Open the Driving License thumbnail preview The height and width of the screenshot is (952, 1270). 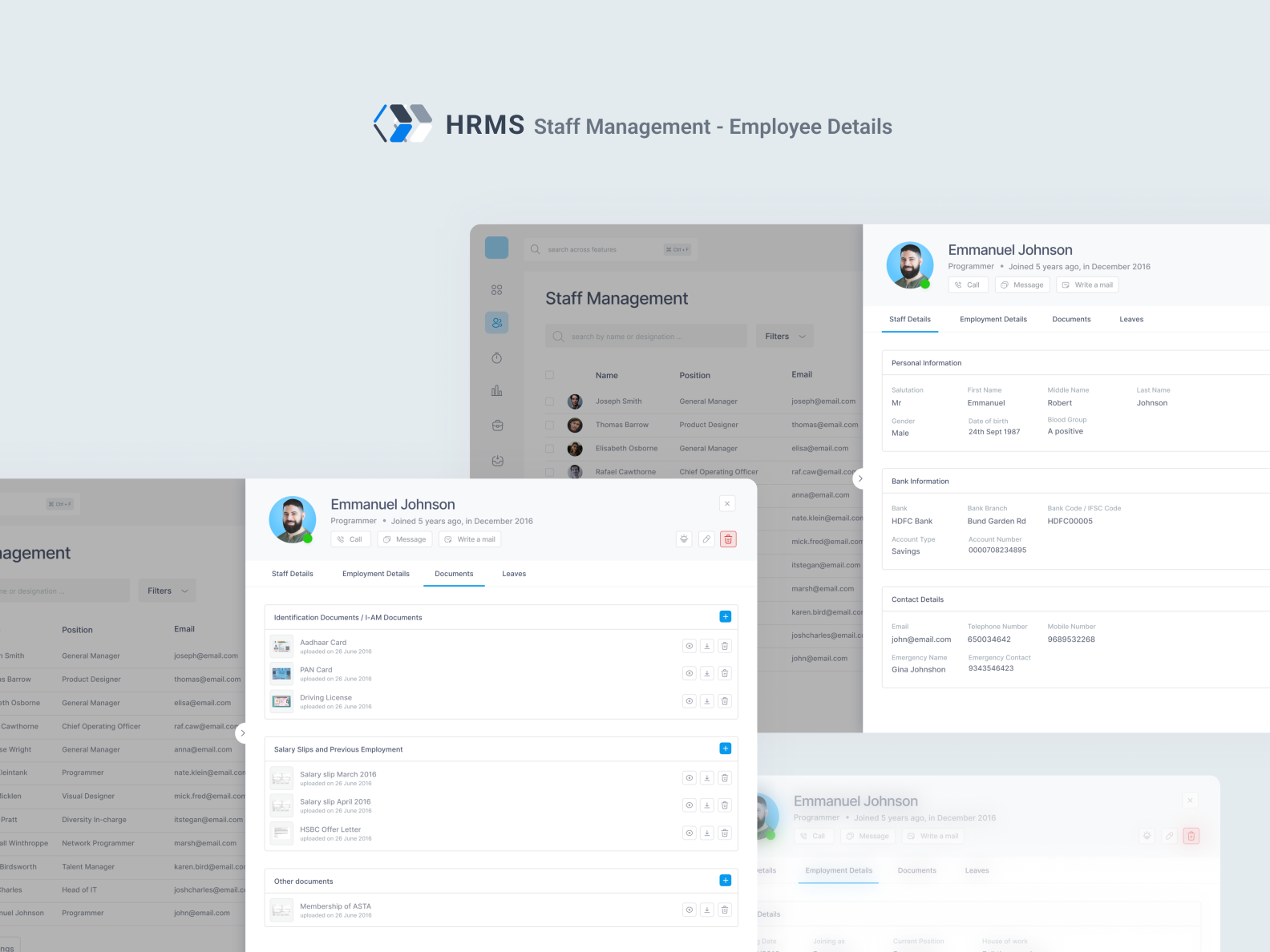pyautogui.click(x=281, y=701)
